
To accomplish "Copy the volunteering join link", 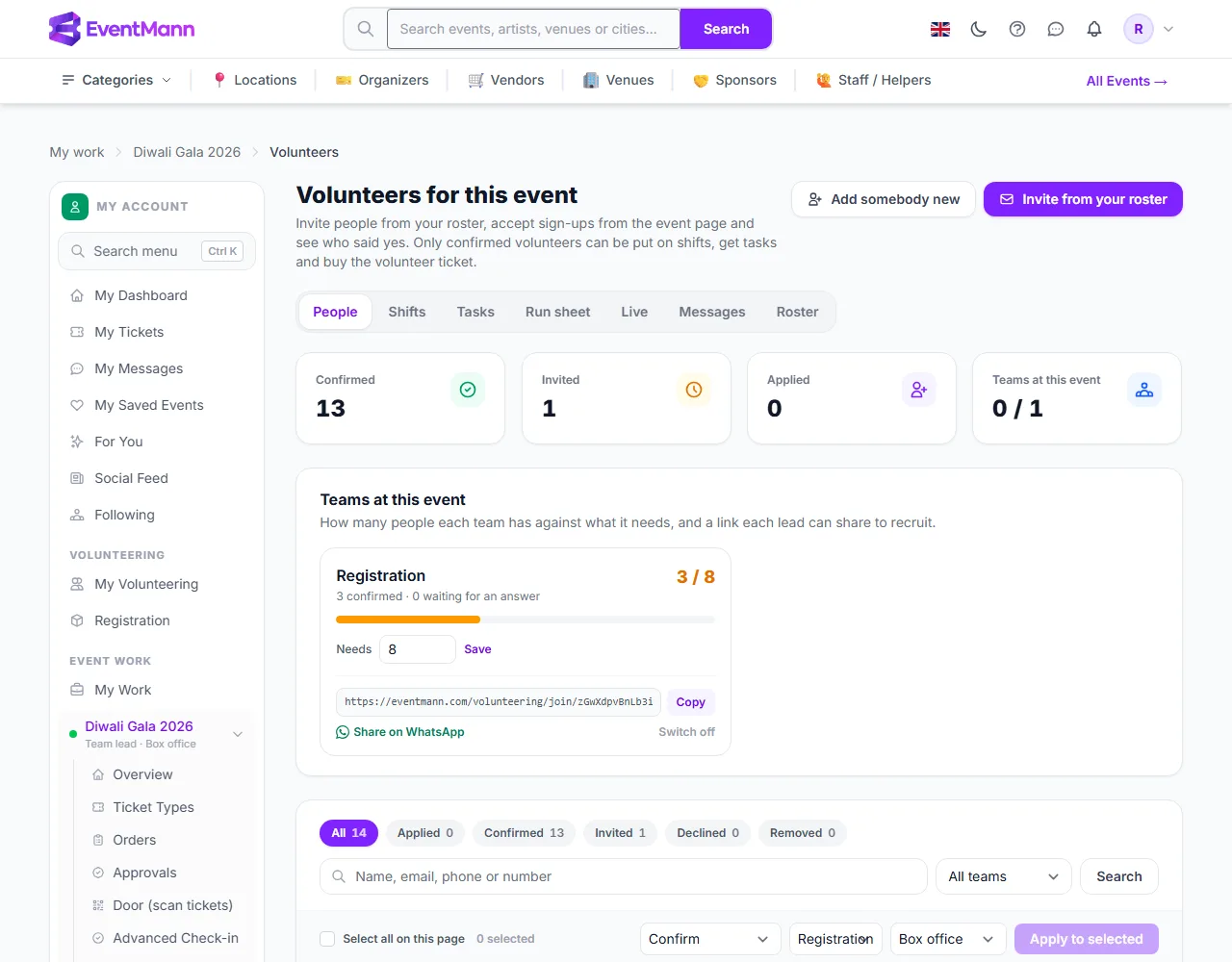I will (x=690, y=702).
